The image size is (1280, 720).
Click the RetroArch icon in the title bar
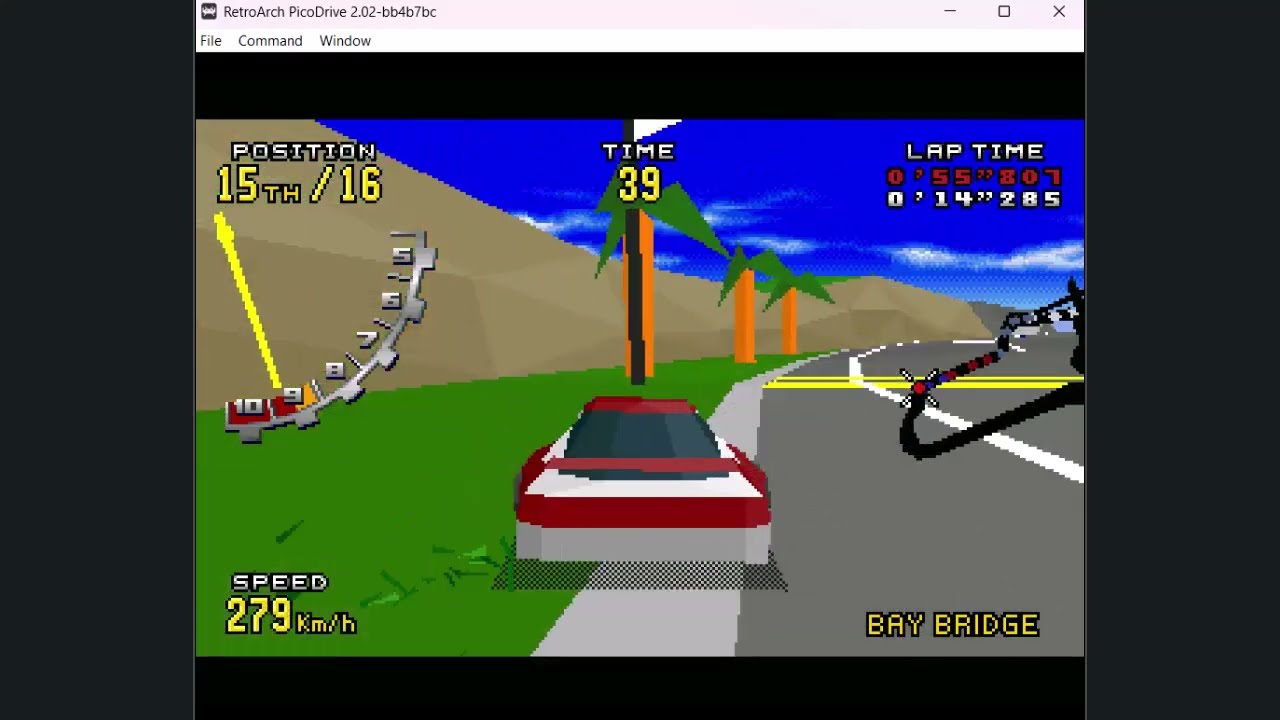tap(209, 12)
